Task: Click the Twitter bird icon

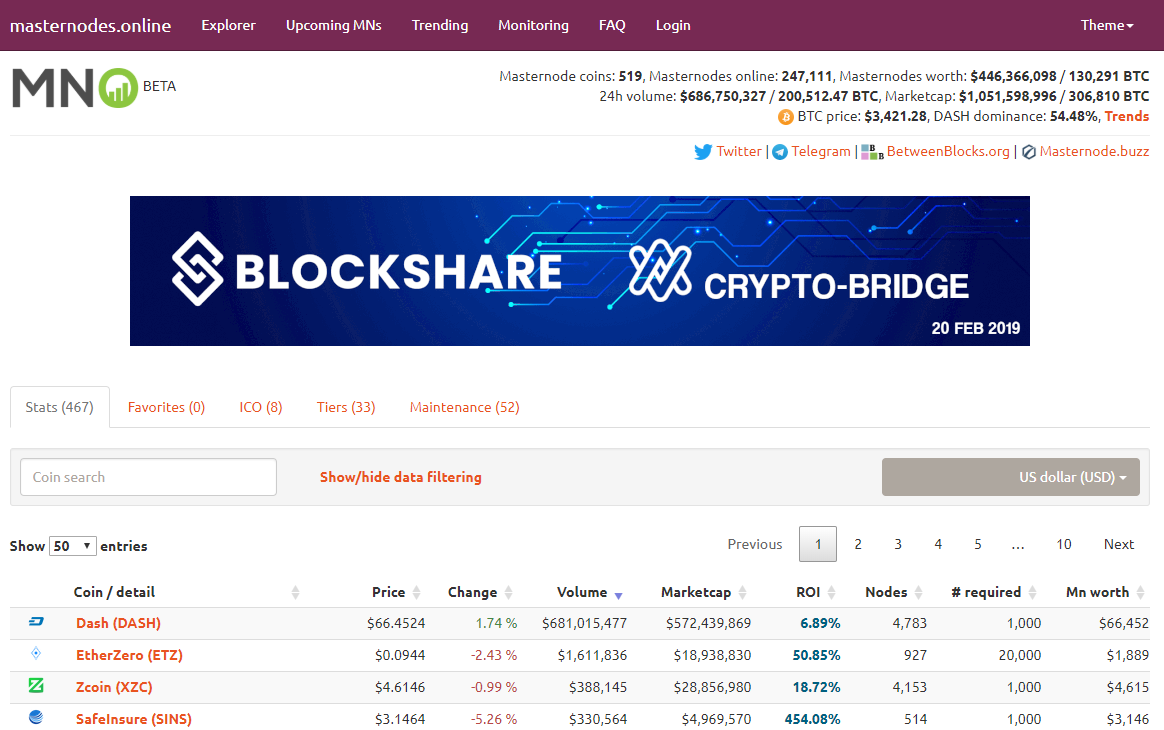Action: (703, 152)
